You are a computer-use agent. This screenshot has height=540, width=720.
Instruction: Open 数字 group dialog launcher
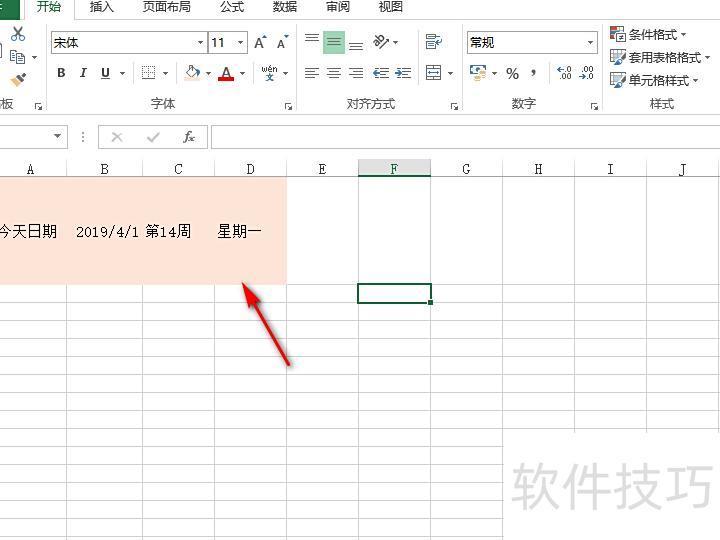(x=594, y=107)
